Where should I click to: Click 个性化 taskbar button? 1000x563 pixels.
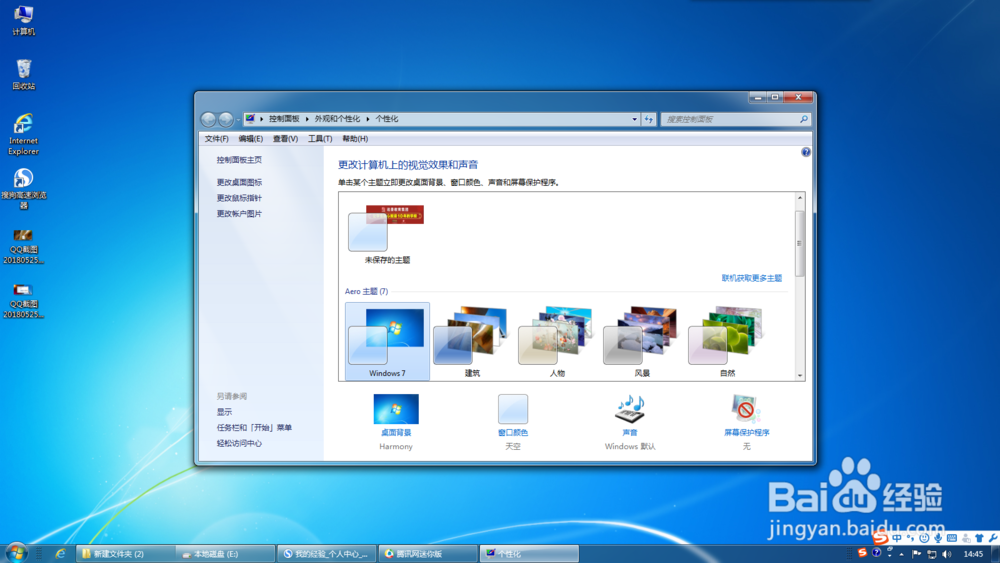pos(529,553)
